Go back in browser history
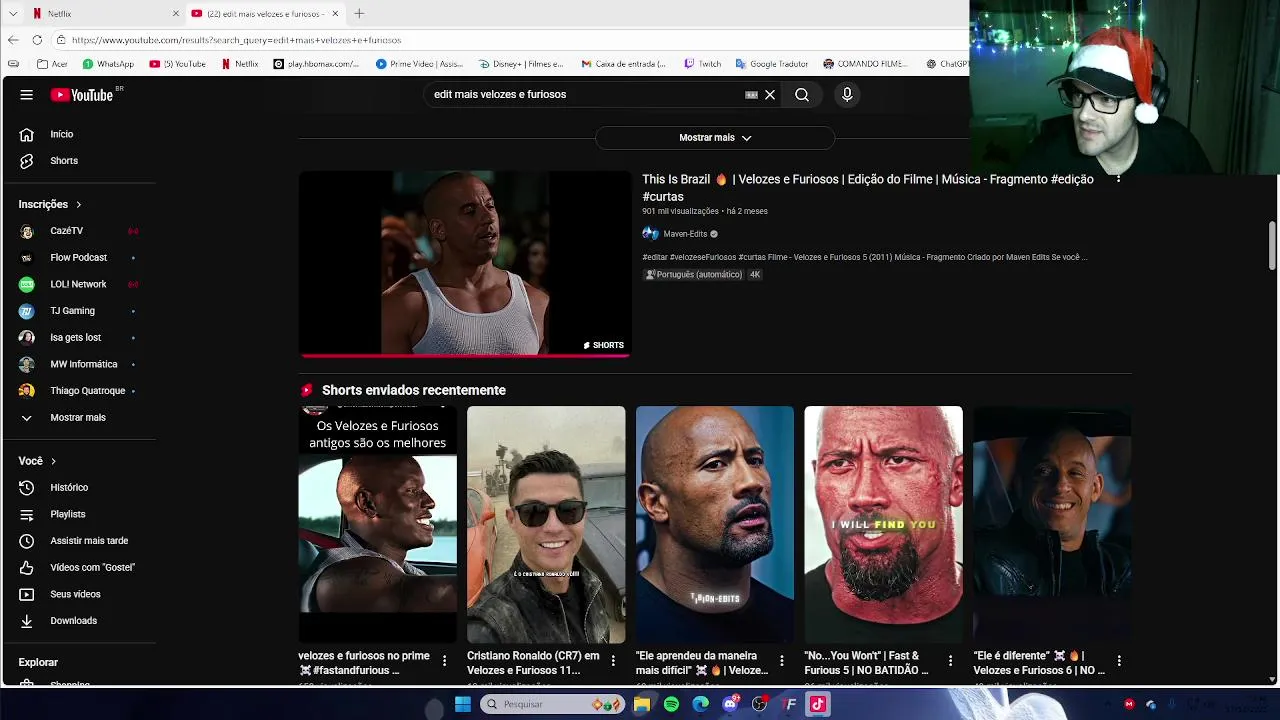1280x720 pixels. [13, 40]
